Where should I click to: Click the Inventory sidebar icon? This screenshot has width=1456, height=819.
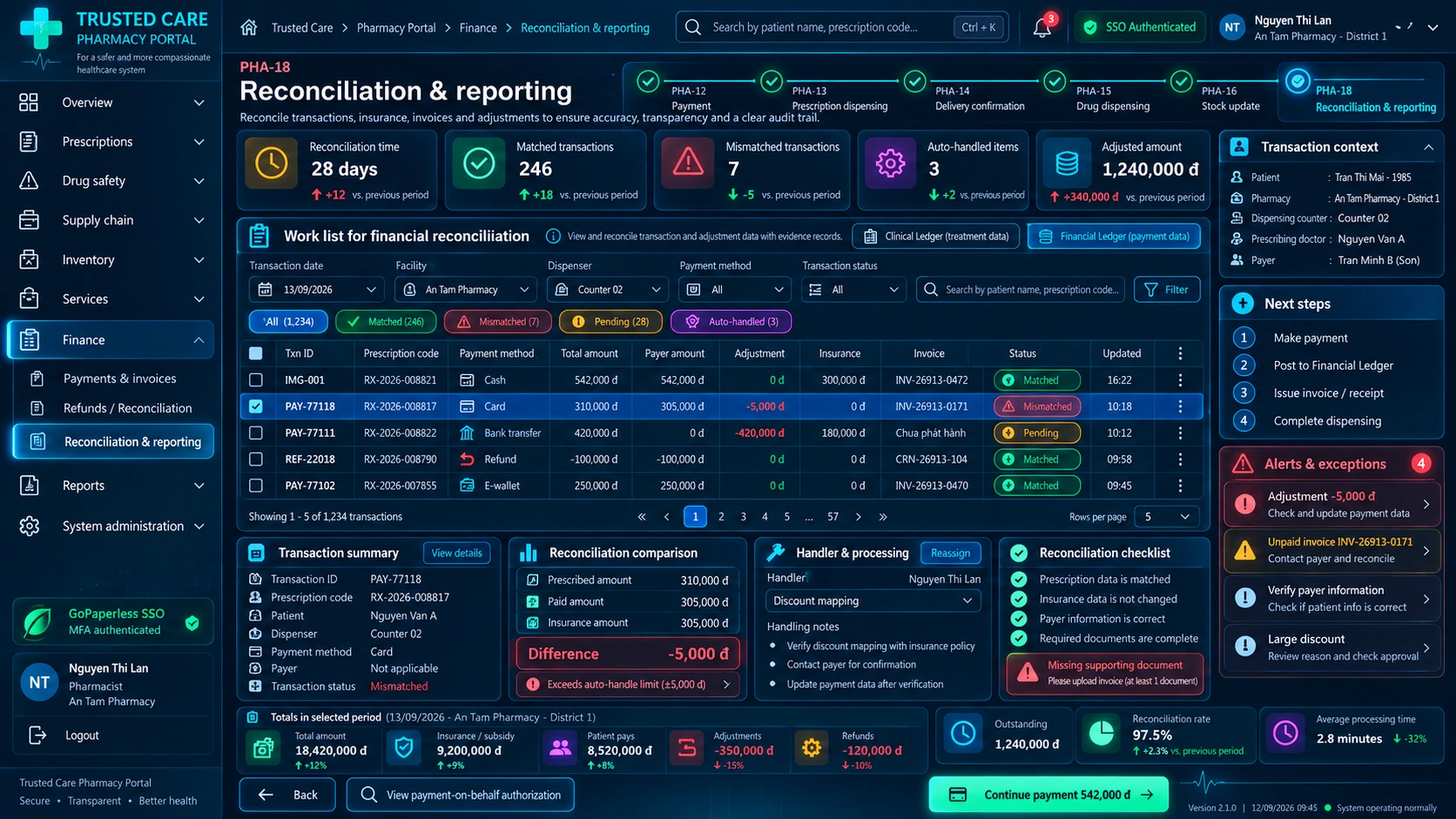[29, 259]
